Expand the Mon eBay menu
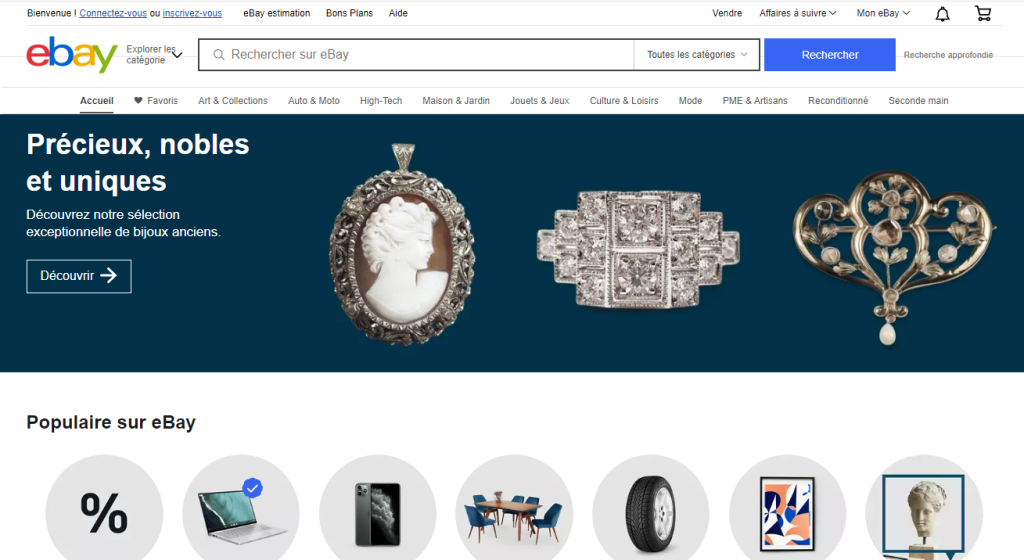Screen dimensions: 1024x560 [883, 13]
